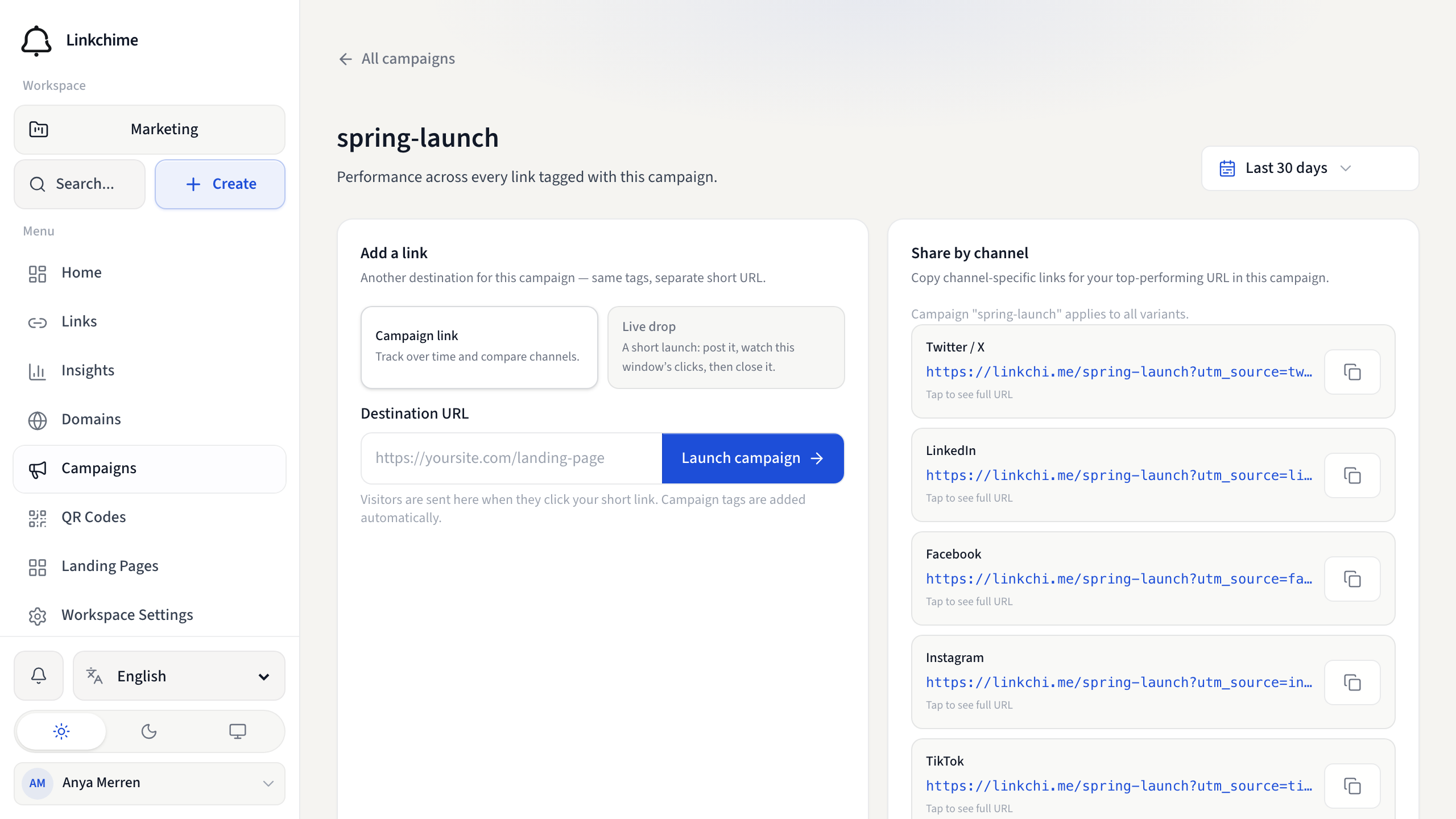Screen dimensions: 1456x819
Task: Click the calendar icon in date range
Action: 1227,168
